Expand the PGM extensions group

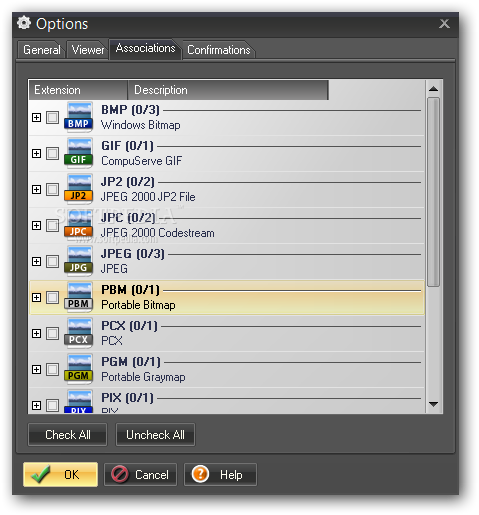(x=37, y=369)
